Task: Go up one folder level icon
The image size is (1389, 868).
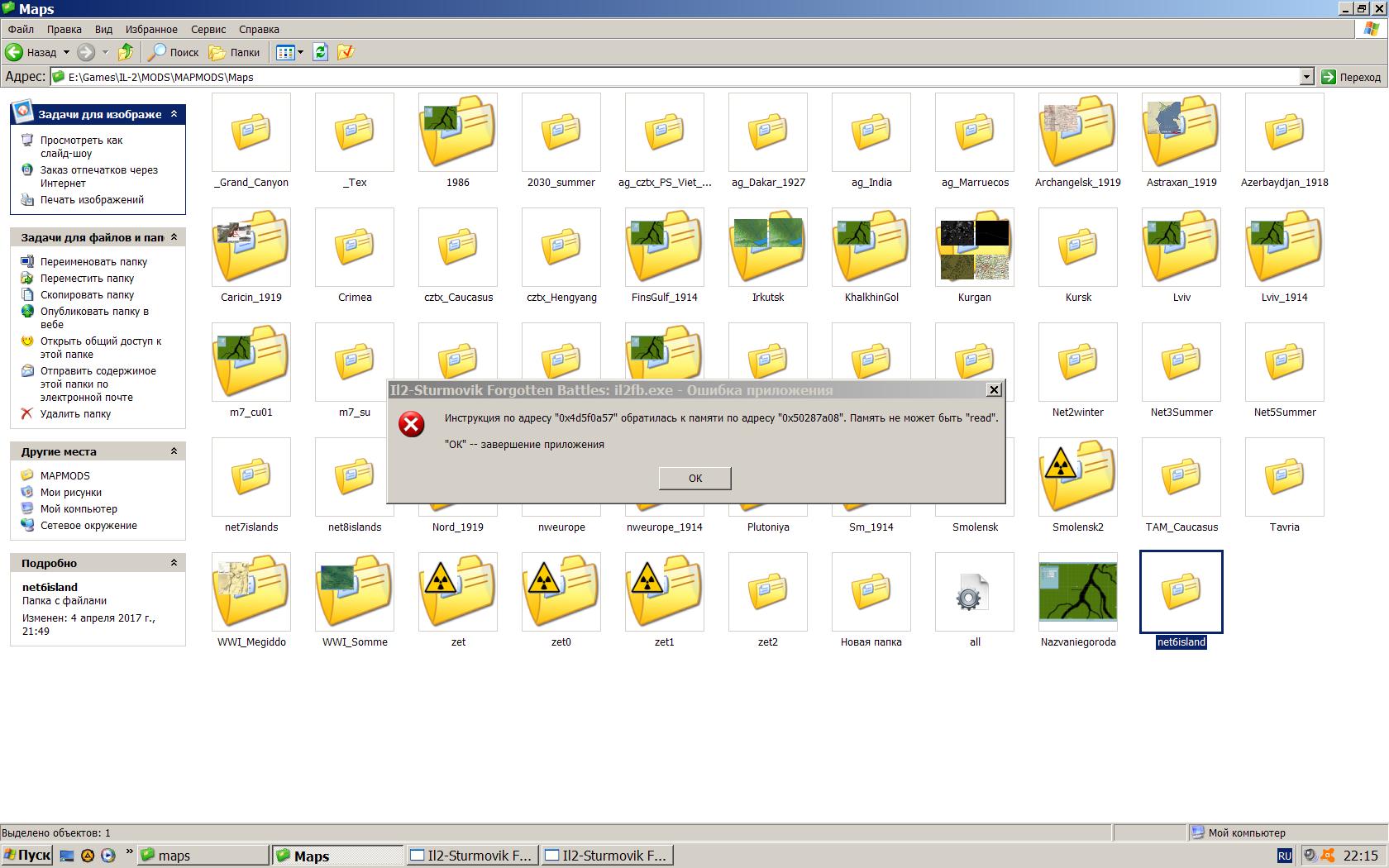Action: point(126,52)
